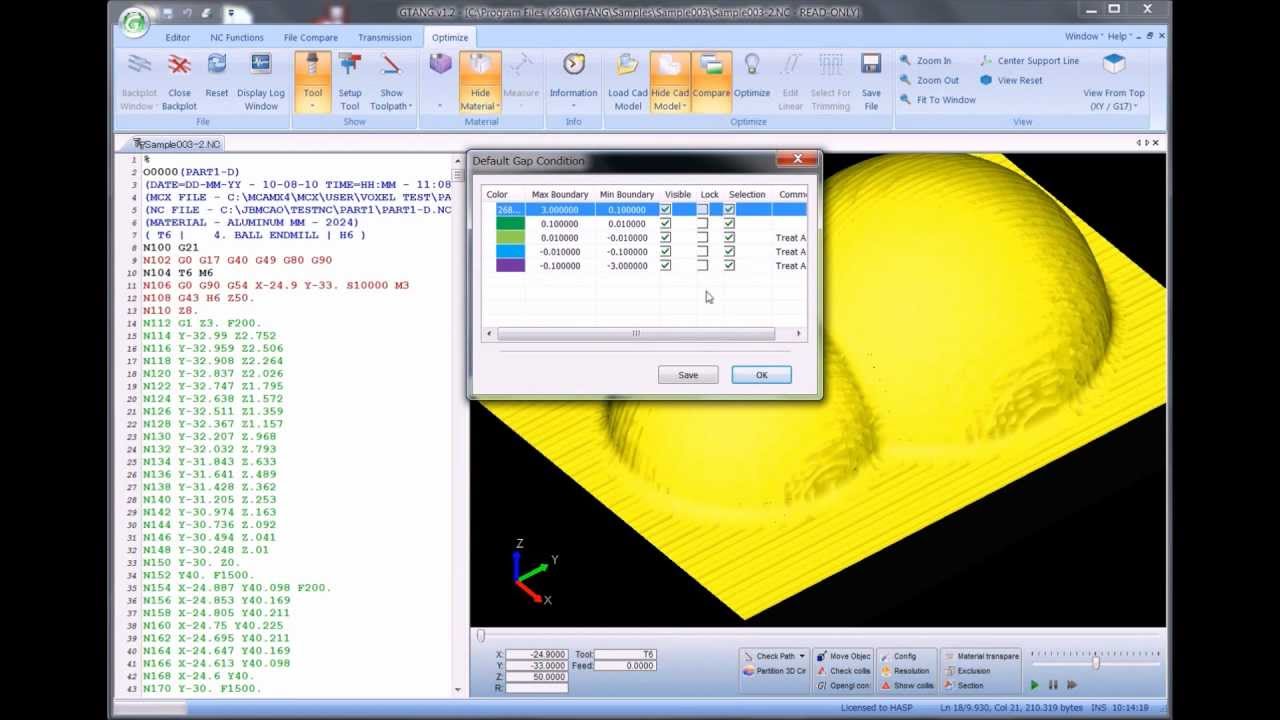The image size is (1280, 720).
Task: Click the Move Object tool in bottom panel
Action: (843, 657)
